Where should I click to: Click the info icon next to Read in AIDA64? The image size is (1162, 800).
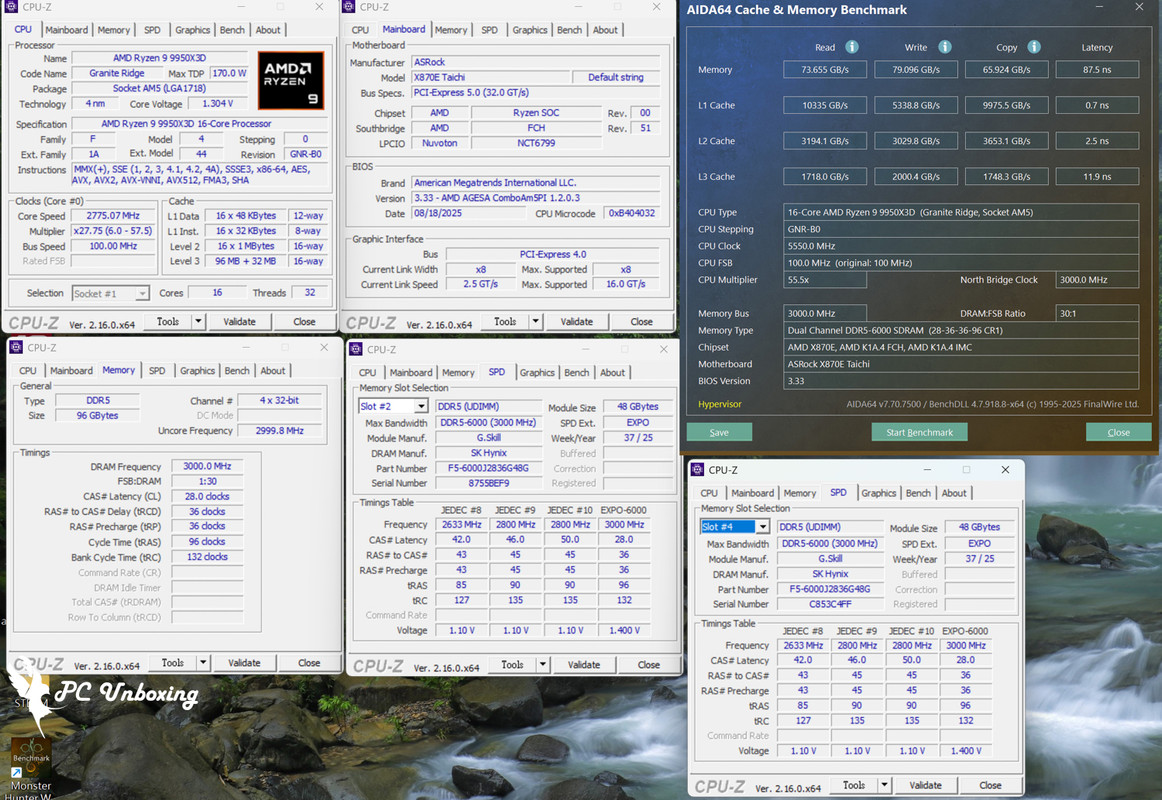coord(851,47)
